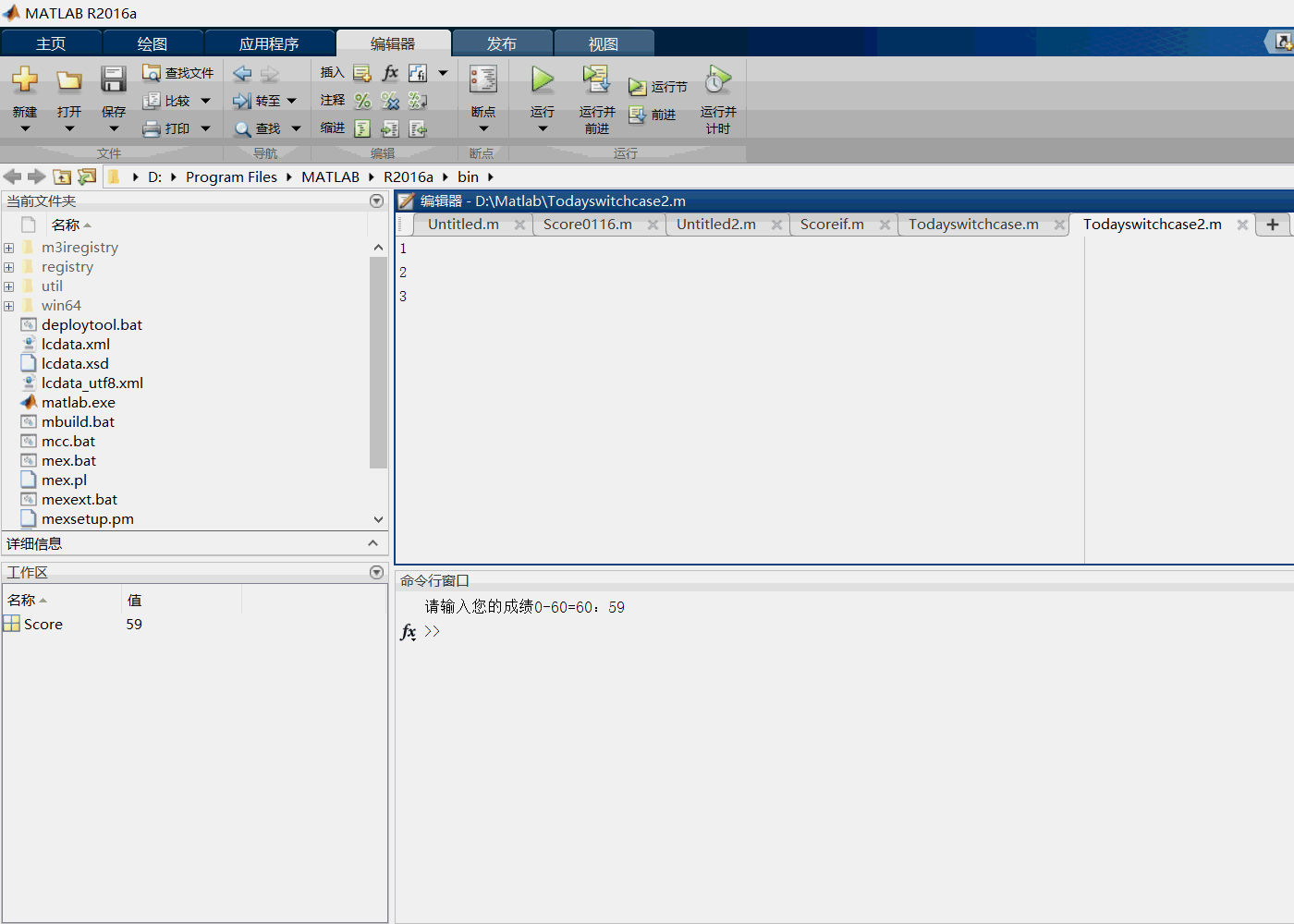This screenshot has height=924, width=1294.
Task: Click the 运行节 run-section icon
Action: pyautogui.click(x=640, y=86)
